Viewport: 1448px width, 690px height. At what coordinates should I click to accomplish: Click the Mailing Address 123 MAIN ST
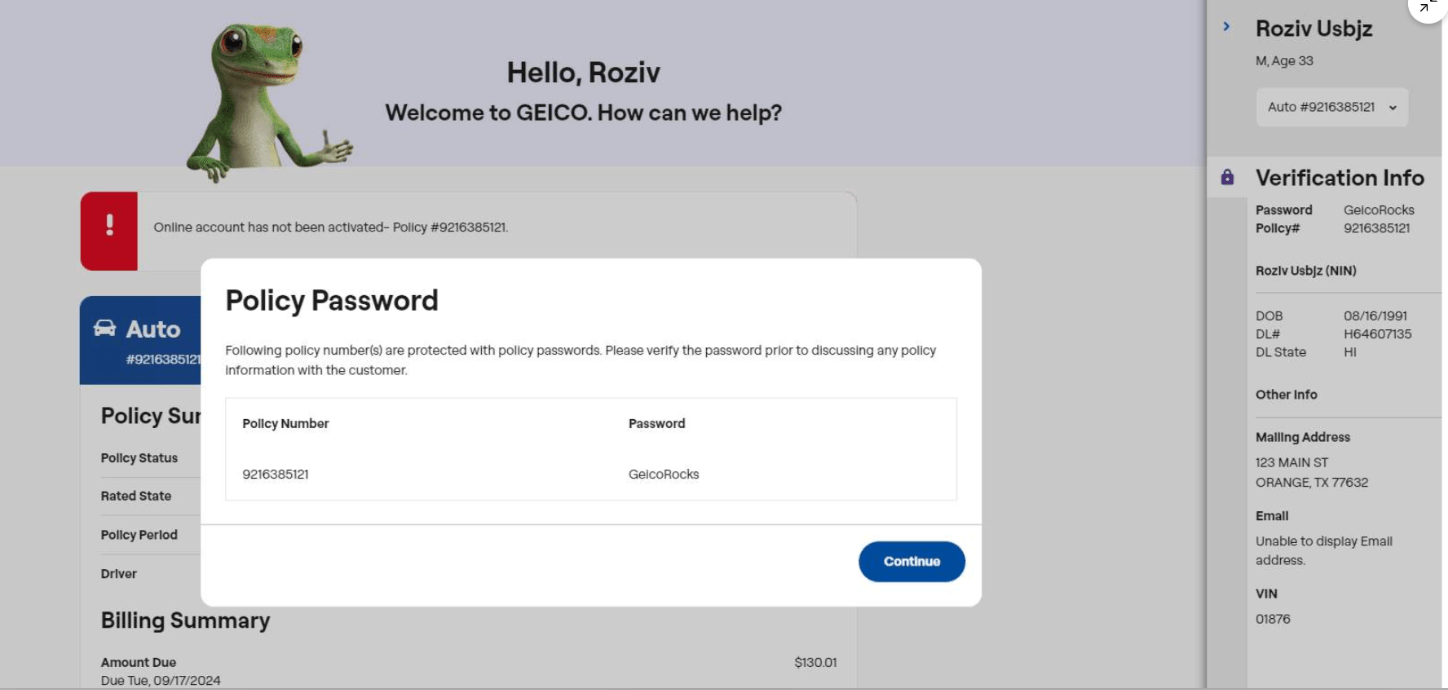coord(1292,462)
